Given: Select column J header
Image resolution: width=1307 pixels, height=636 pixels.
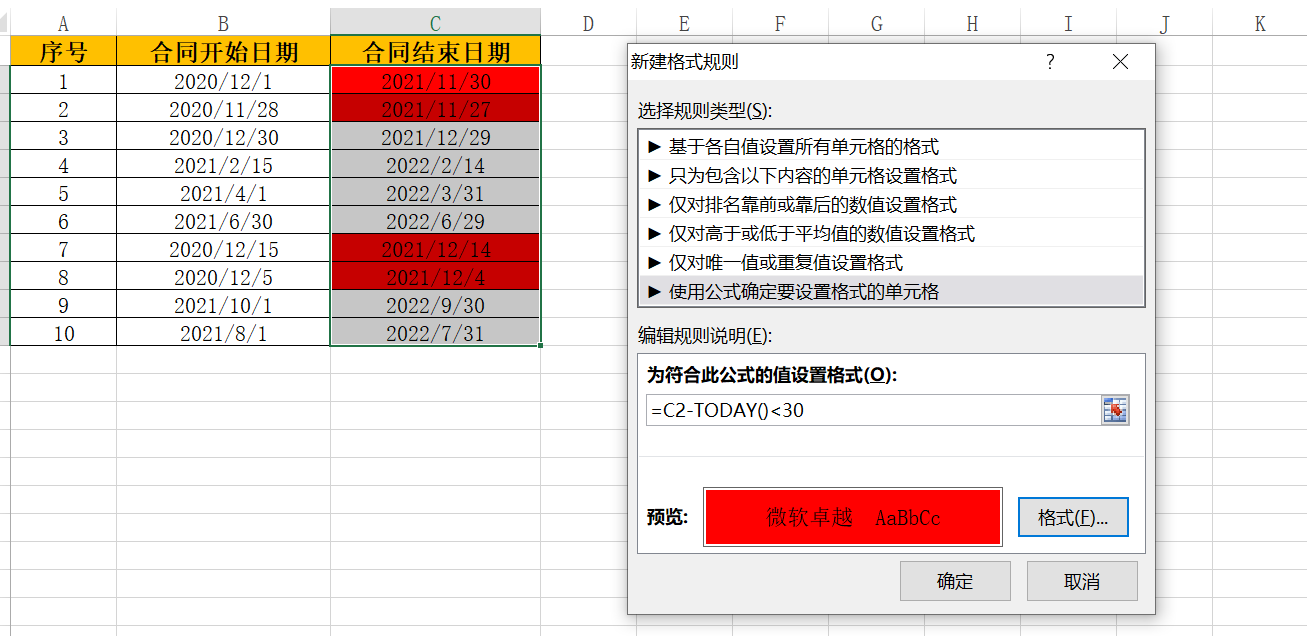Looking at the screenshot, I should [x=1164, y=23].
